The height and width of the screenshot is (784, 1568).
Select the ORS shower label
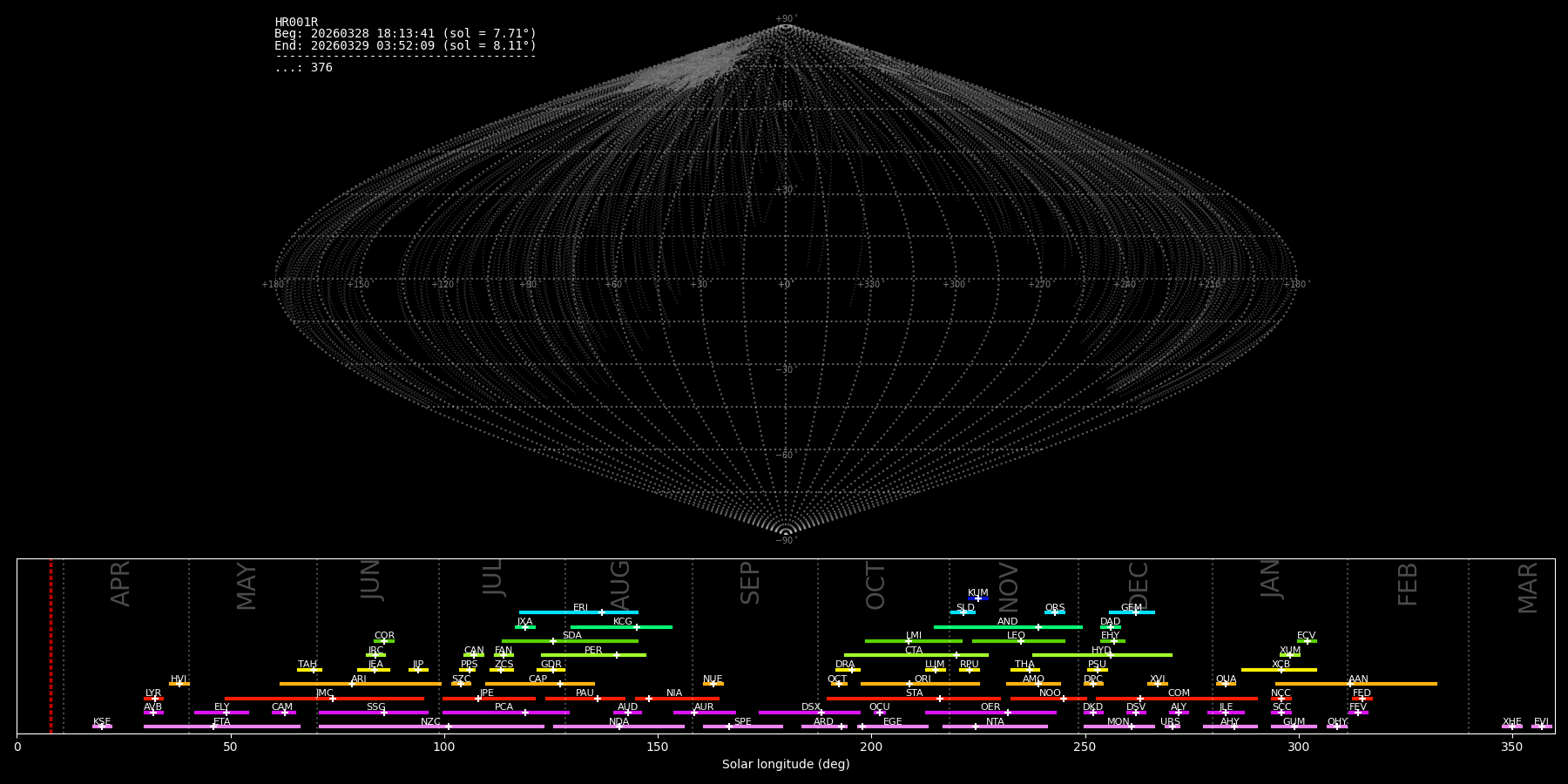[x=1055, y=608]
